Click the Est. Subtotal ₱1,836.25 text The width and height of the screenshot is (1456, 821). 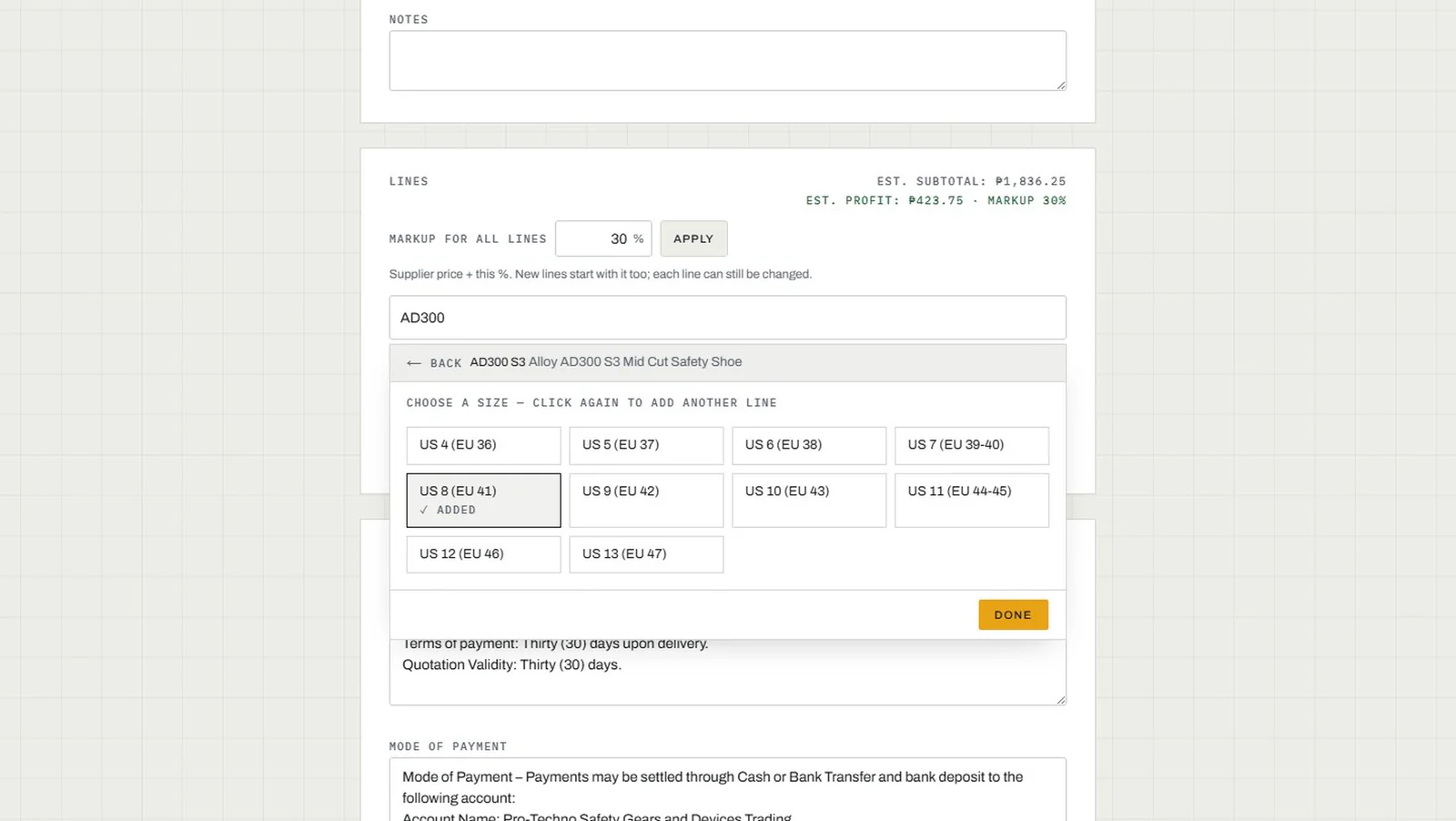pyautogui.click(x=971, y=181)
